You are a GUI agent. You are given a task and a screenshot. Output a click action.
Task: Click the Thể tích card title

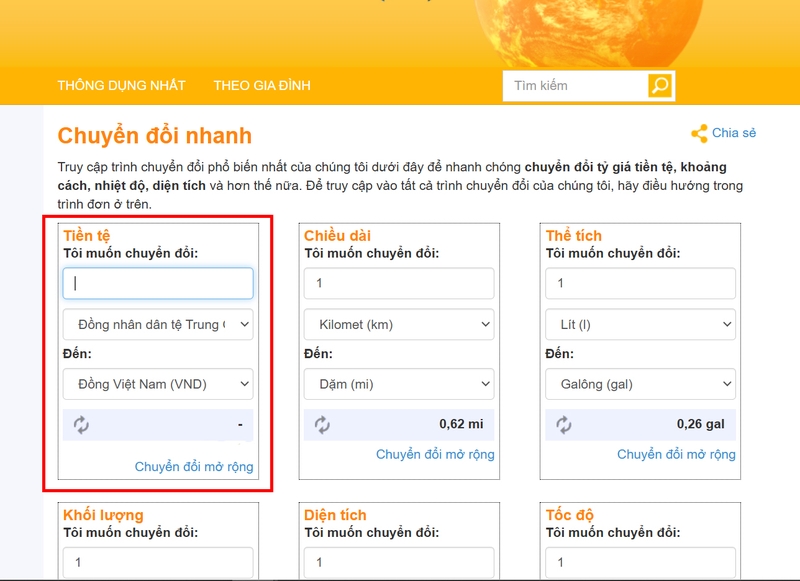coord(573,236)
